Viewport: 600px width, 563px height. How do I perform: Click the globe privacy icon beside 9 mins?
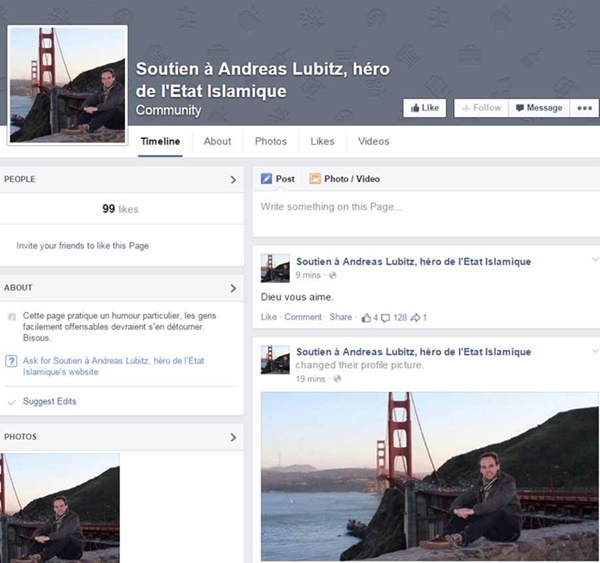[333, 275]
